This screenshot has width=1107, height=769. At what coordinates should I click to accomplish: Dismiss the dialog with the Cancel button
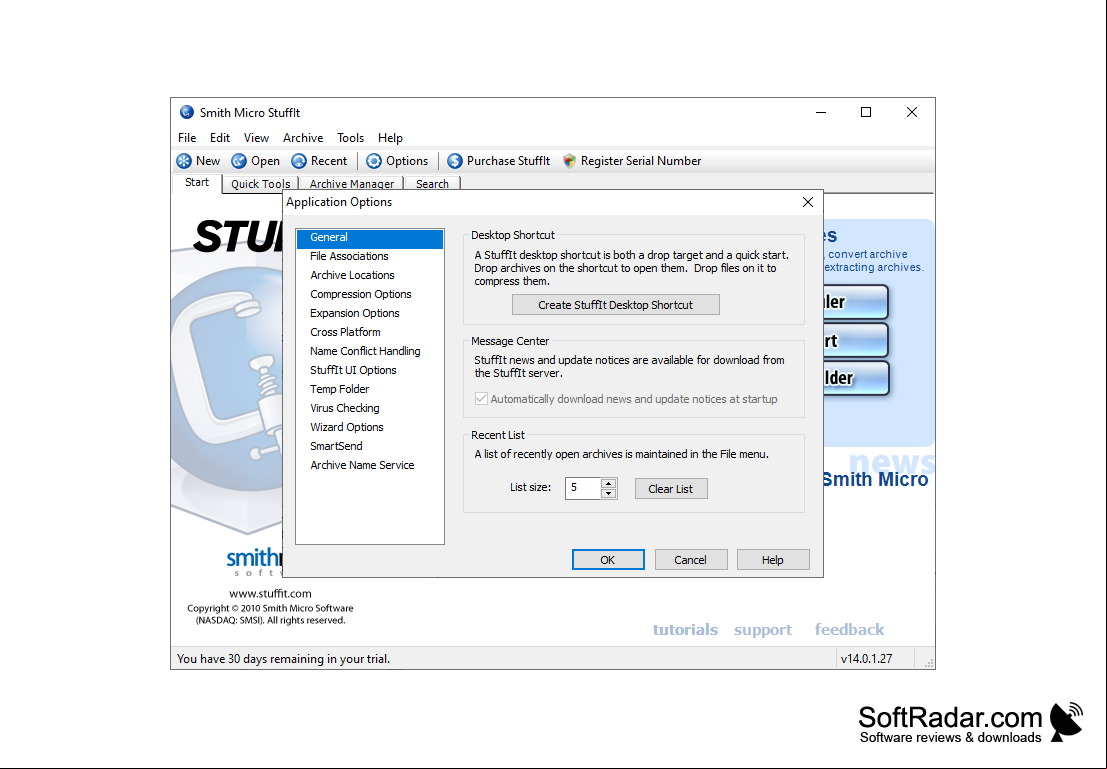tap(690, 560)
